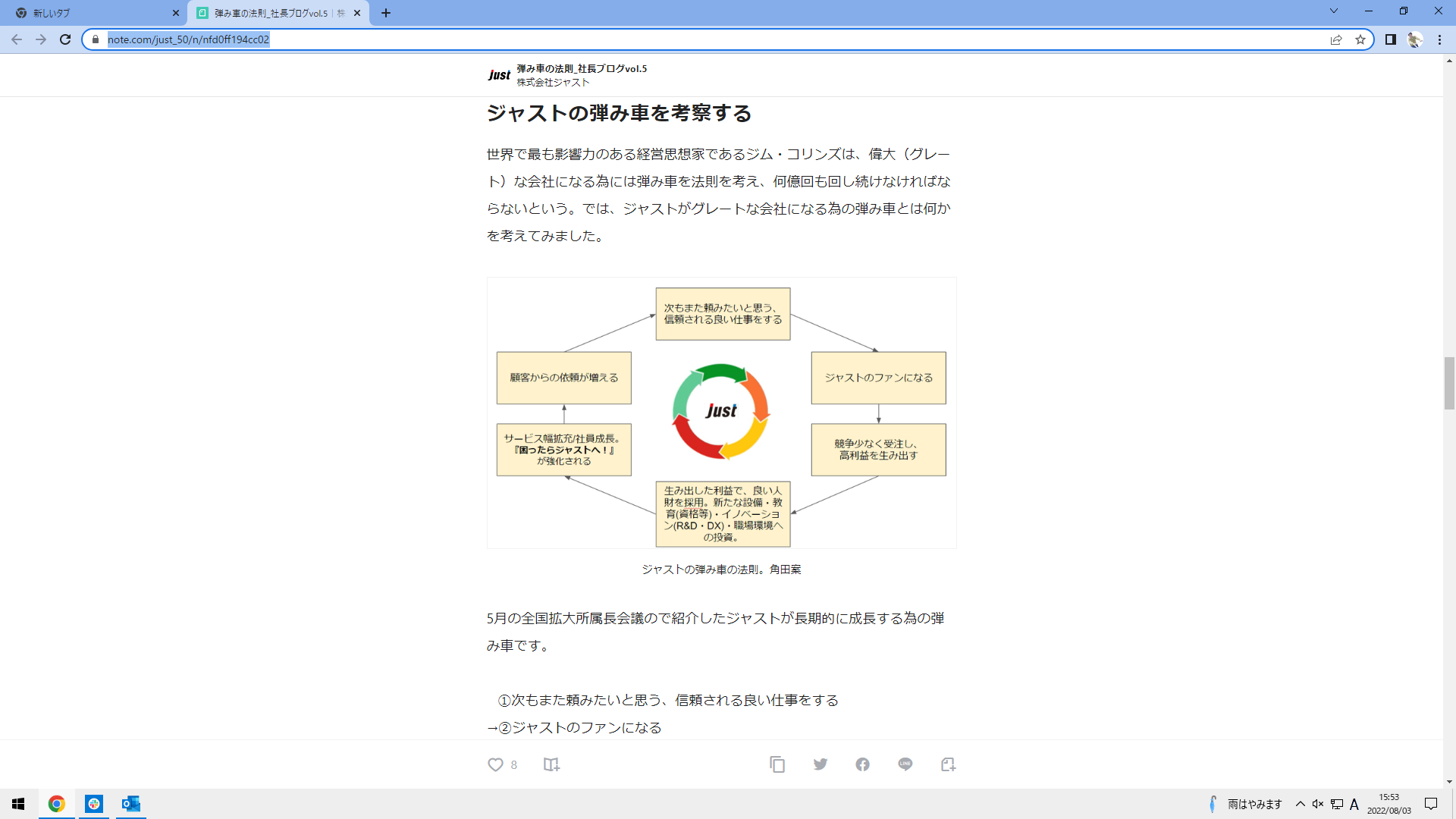The width and height of the screenshot is (1456, 819).
Task: Click heading ジャストの弾み車を考察する
Action: (619, 113)
